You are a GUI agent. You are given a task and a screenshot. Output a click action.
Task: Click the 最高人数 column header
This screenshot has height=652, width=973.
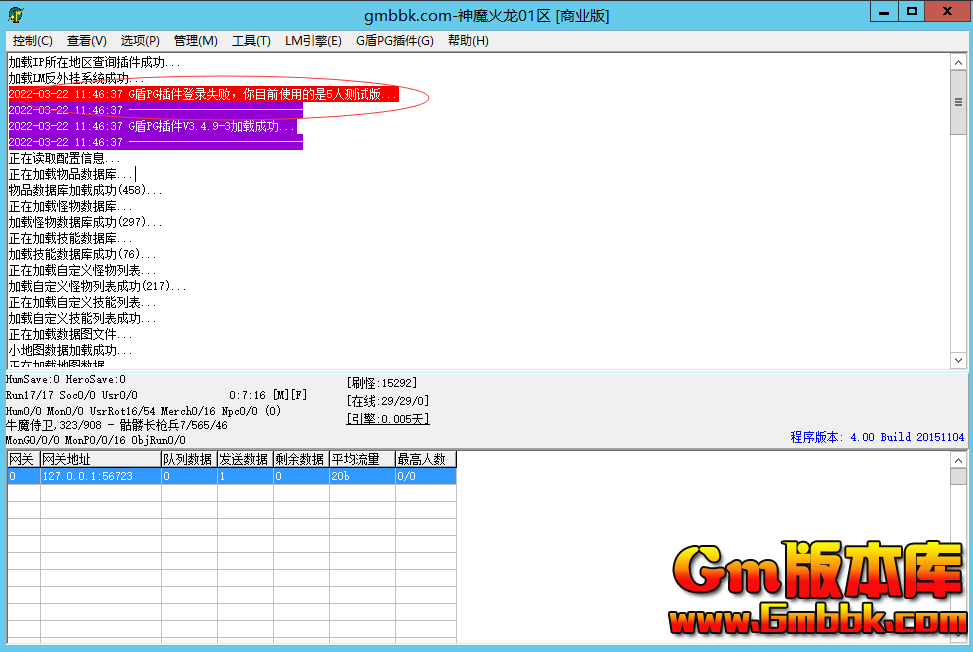coord(425,459)
